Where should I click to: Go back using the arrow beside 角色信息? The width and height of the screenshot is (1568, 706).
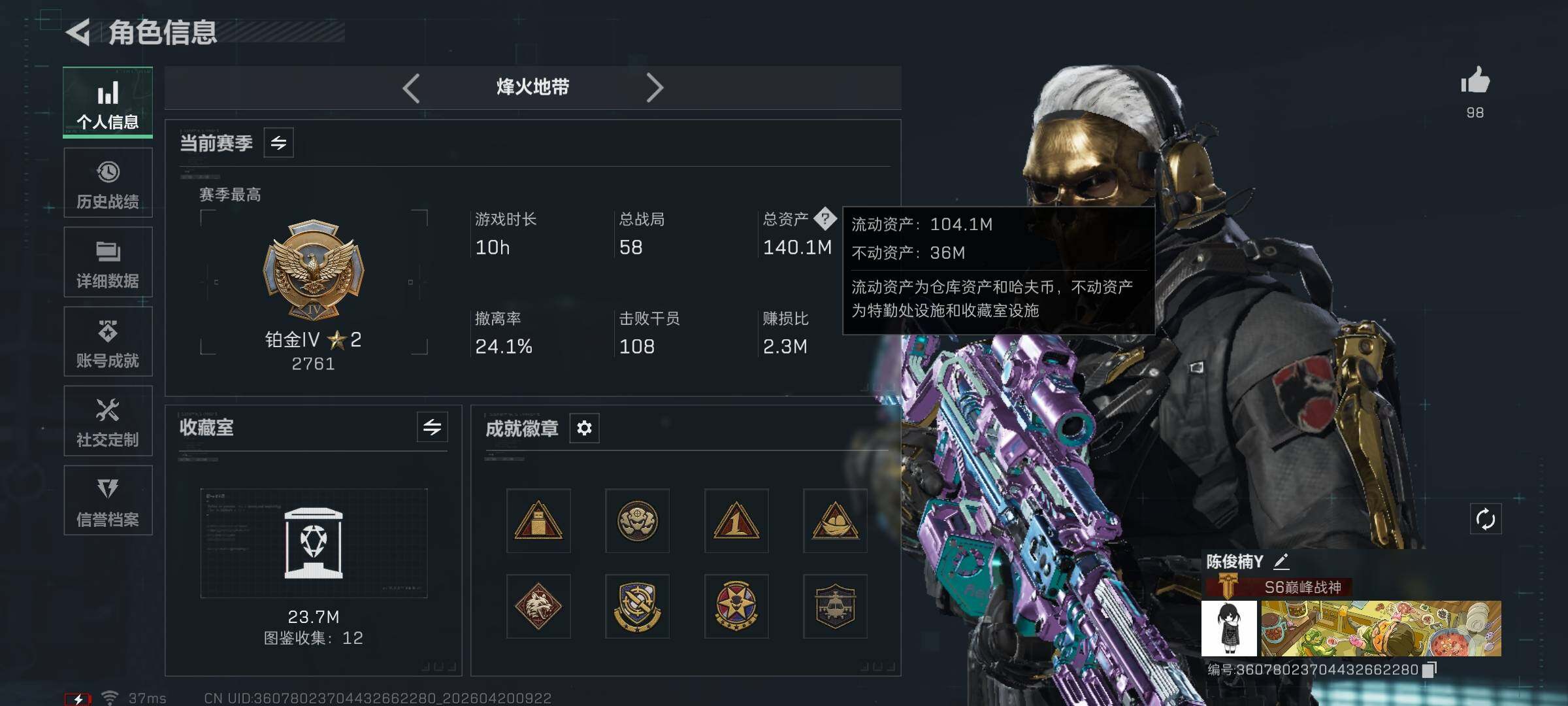click(78, 32)
